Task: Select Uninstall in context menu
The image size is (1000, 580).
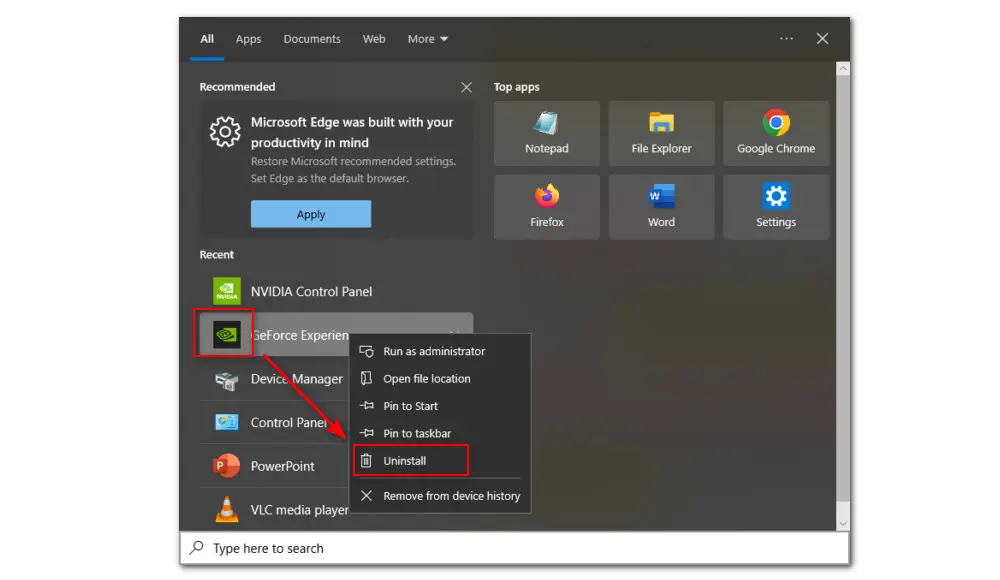Action: [x=405, y=461]
